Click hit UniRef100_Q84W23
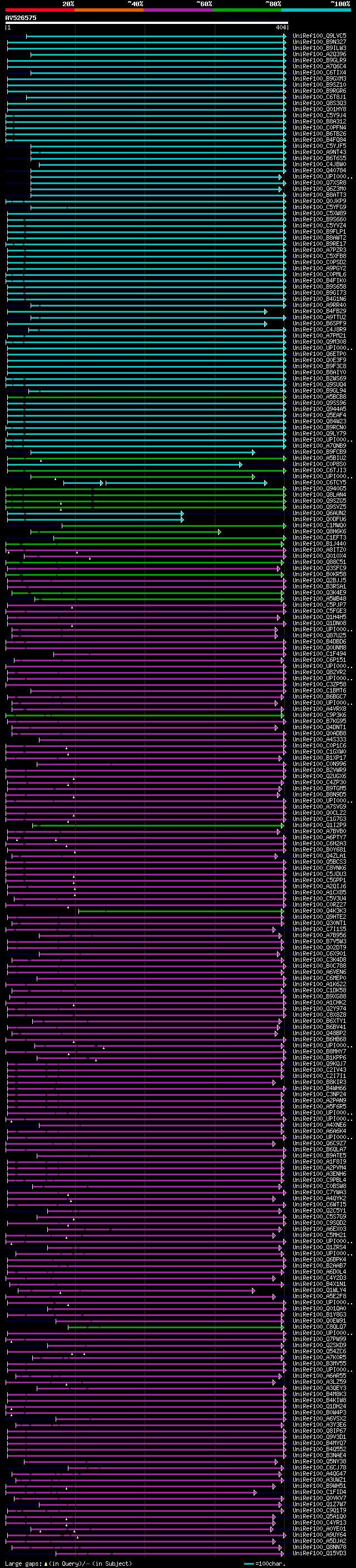 coord(319,421)
